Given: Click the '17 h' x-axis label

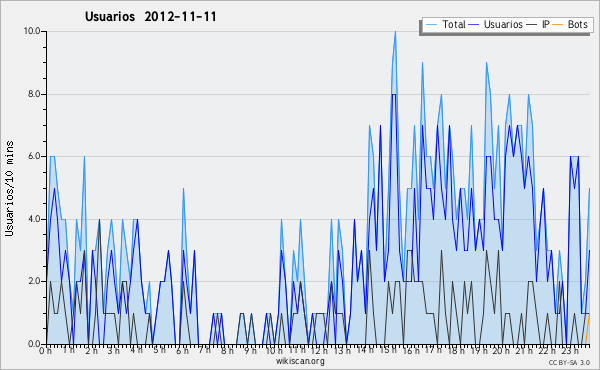Looking at the screenshot, I should point(433,350).
